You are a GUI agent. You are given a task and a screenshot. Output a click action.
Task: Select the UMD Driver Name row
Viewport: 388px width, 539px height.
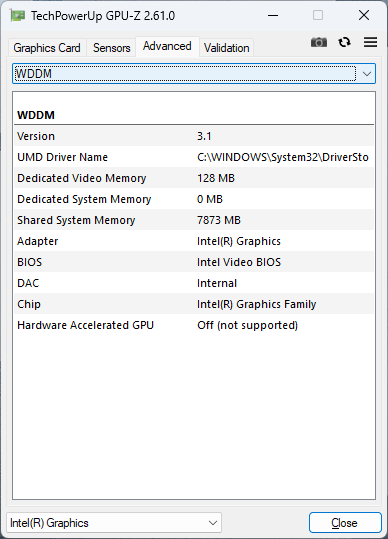point(194,157)
